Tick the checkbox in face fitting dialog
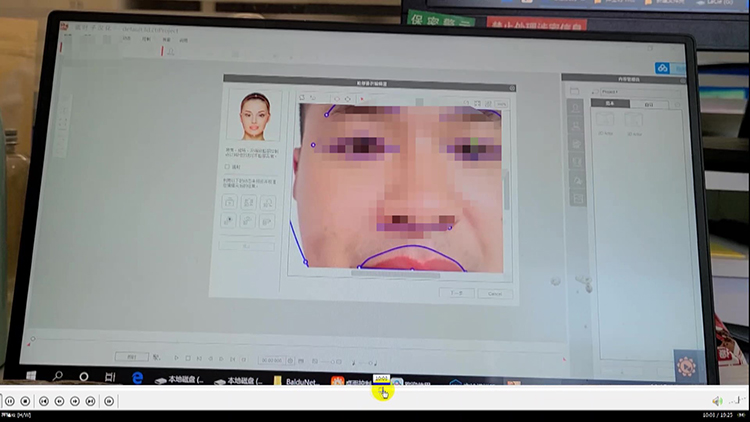The width and height of the screenshot is (750, 422). [227, 167]
